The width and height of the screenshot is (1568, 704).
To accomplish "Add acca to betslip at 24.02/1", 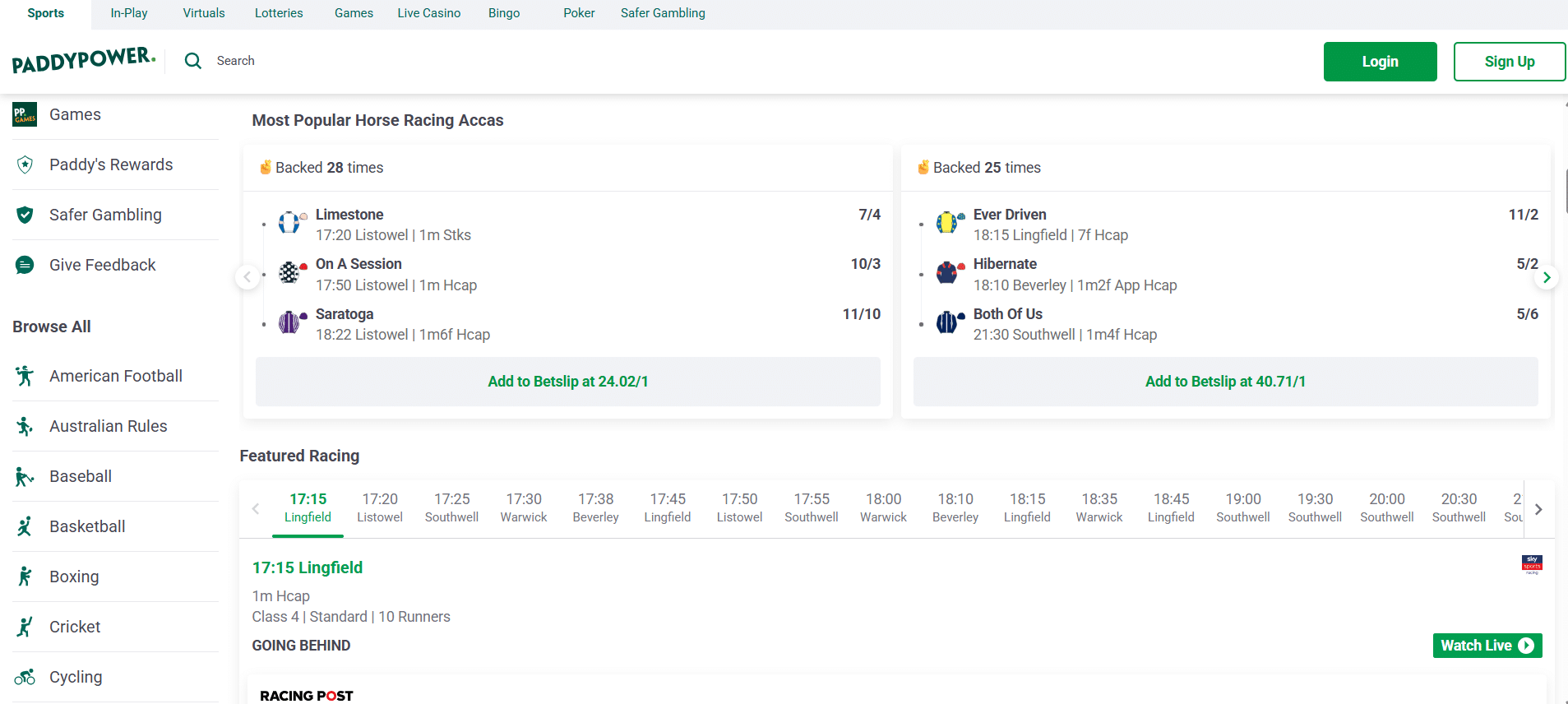I will pyautogui.click(x=568, y=382).
